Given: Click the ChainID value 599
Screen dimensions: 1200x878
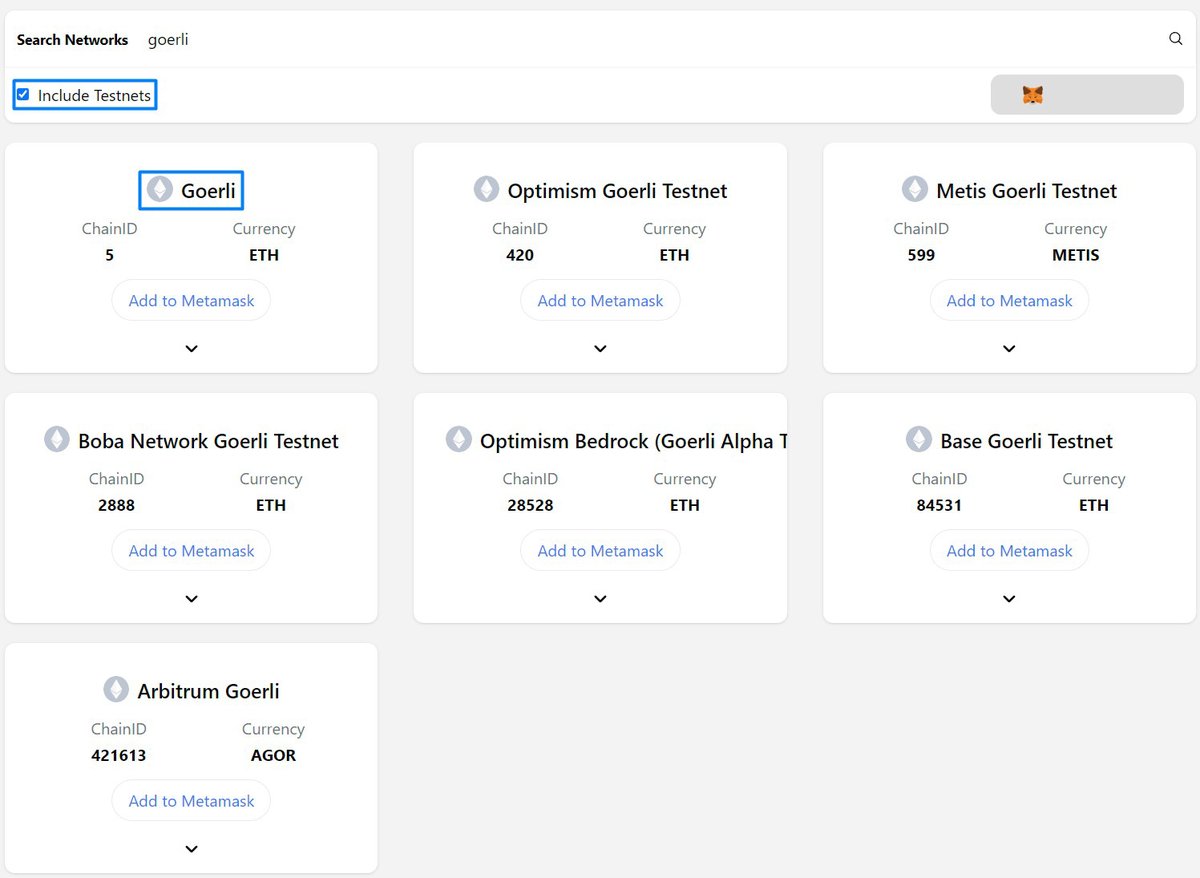Looking at the screenshot, I should [x=921, y=255].
